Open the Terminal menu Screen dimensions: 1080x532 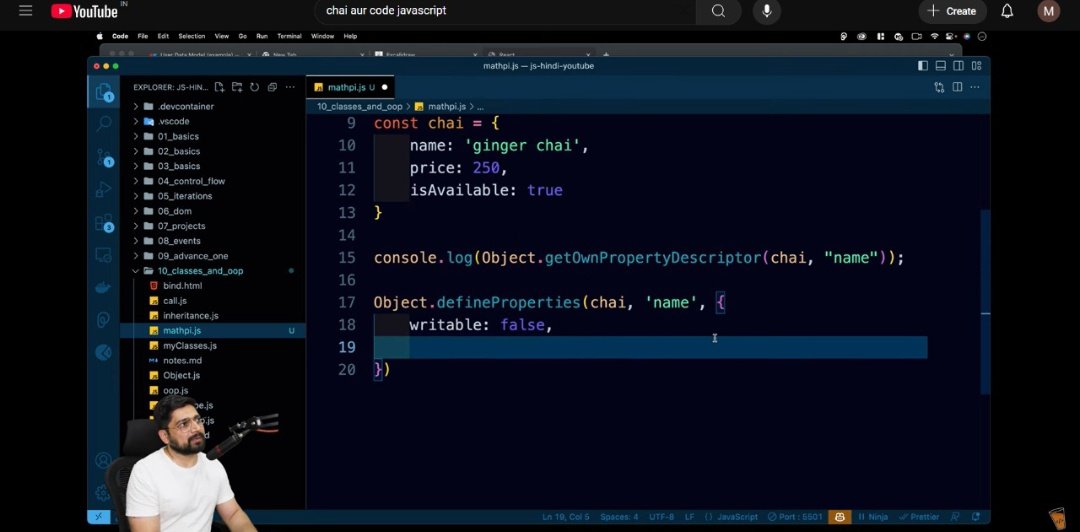click(x=289, y=36)
